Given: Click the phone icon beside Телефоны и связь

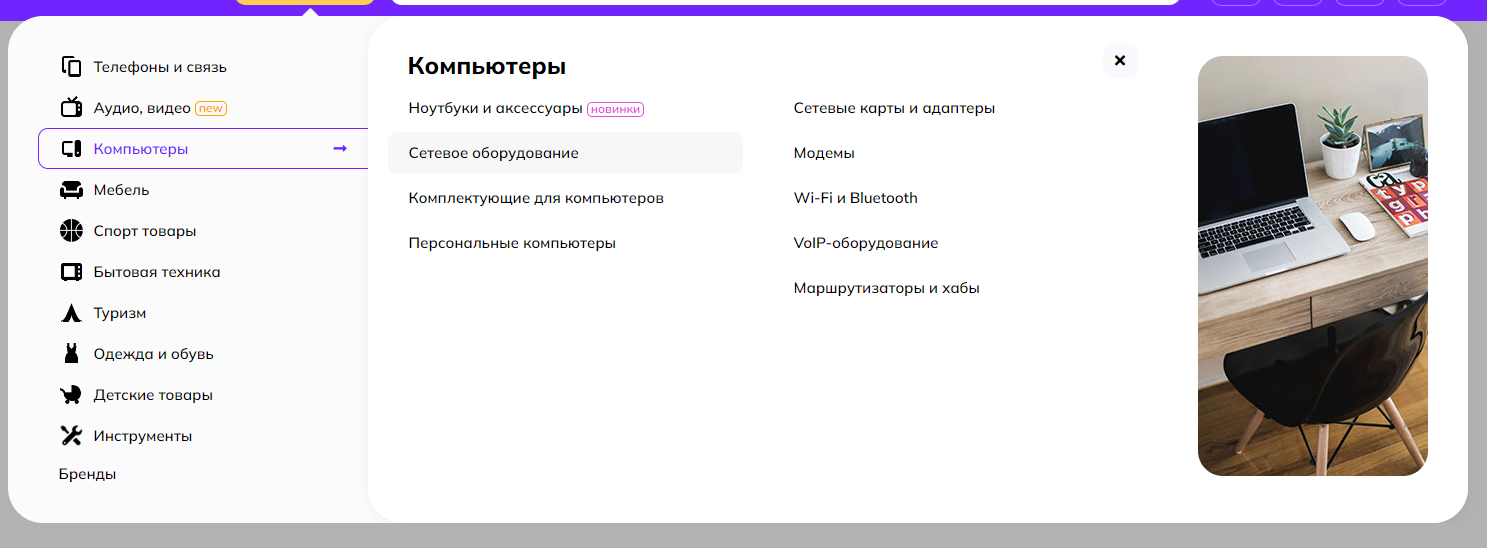Looking at the screenshot, I should [71, 67].
